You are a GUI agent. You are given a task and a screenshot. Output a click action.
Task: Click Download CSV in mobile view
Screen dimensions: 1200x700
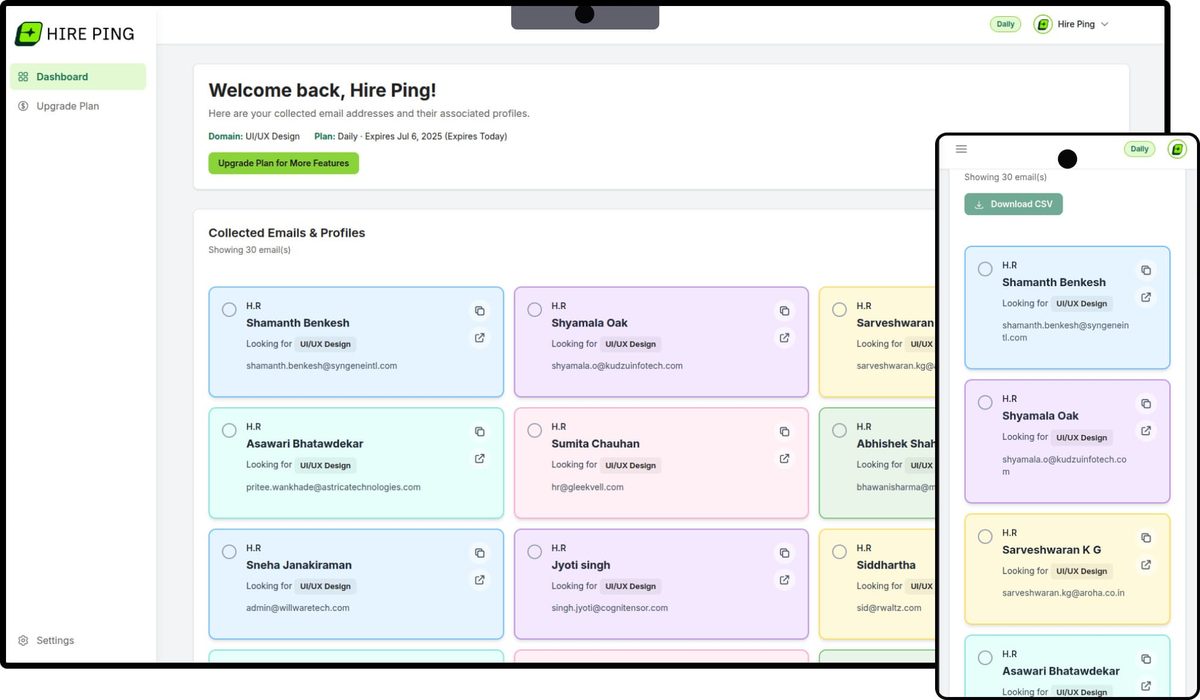pos(1013,204)
